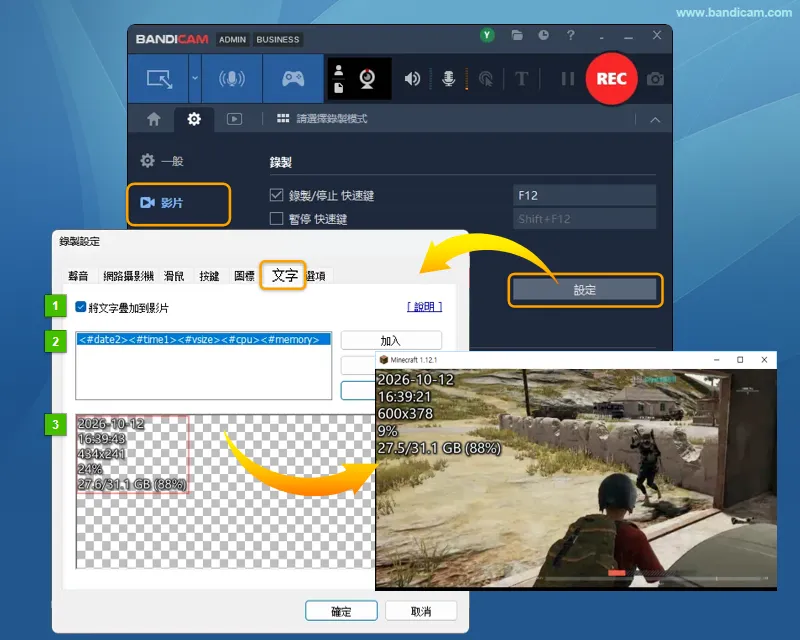Uncheck 將文字疊加到影片 checkbox
The height and width of the screenshot is (640, 800).
(x=81, y=307)
